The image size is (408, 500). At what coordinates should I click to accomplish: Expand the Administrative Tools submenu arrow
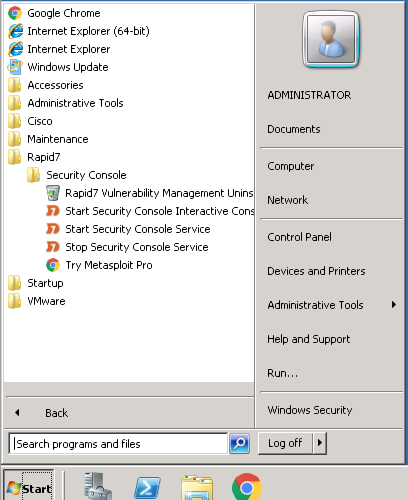click(394, 305)
